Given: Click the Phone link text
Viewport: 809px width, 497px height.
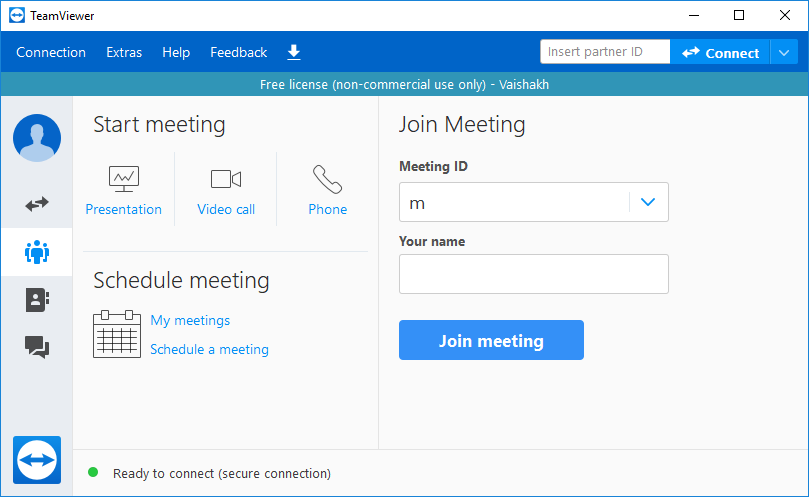Looking at the screenshot, I should pos(328,209).
